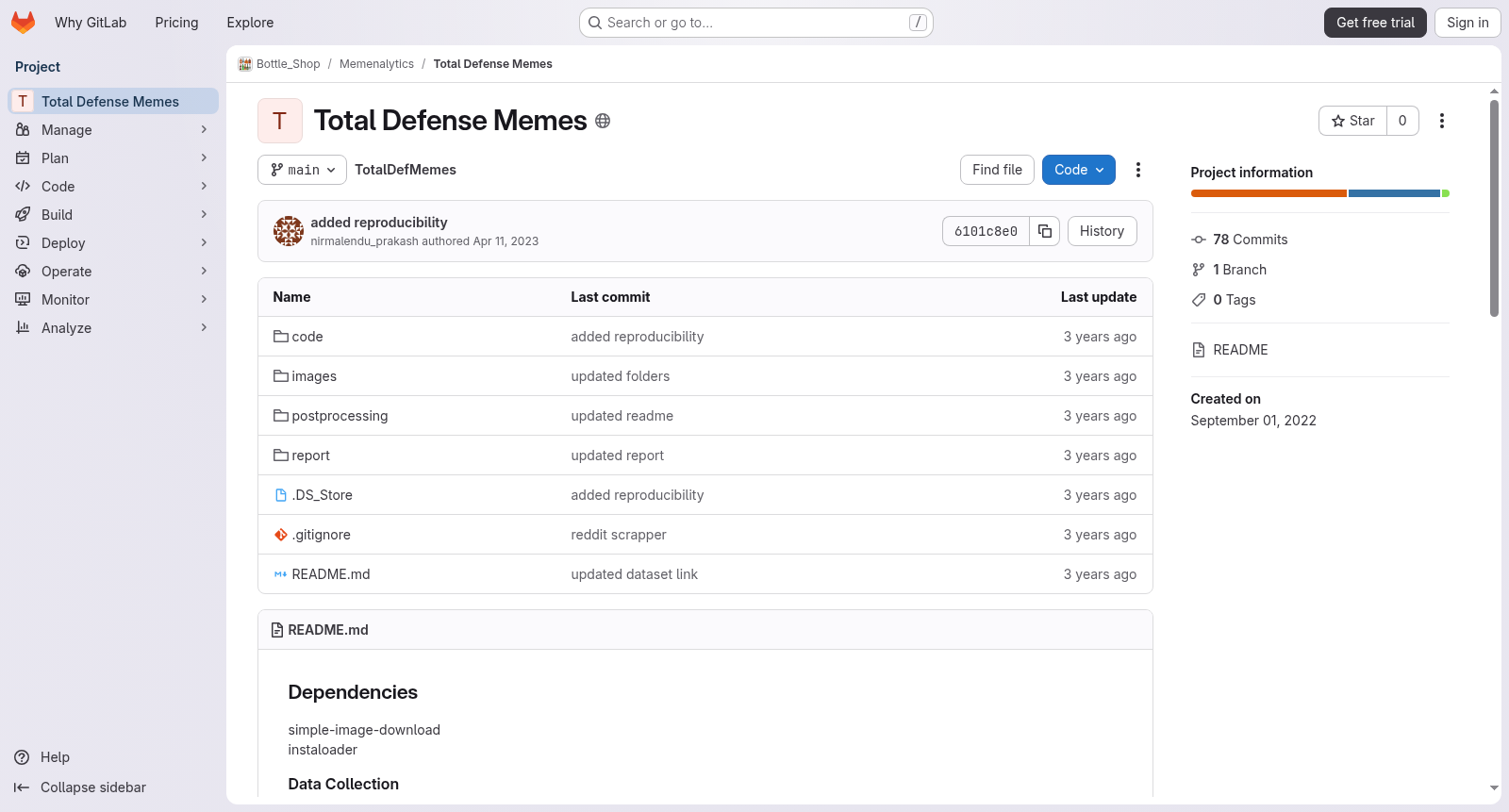Open the 'added reproducibility' latest commit title
Viewport: 1509px width, 812px height.
(x=379, y=223)
